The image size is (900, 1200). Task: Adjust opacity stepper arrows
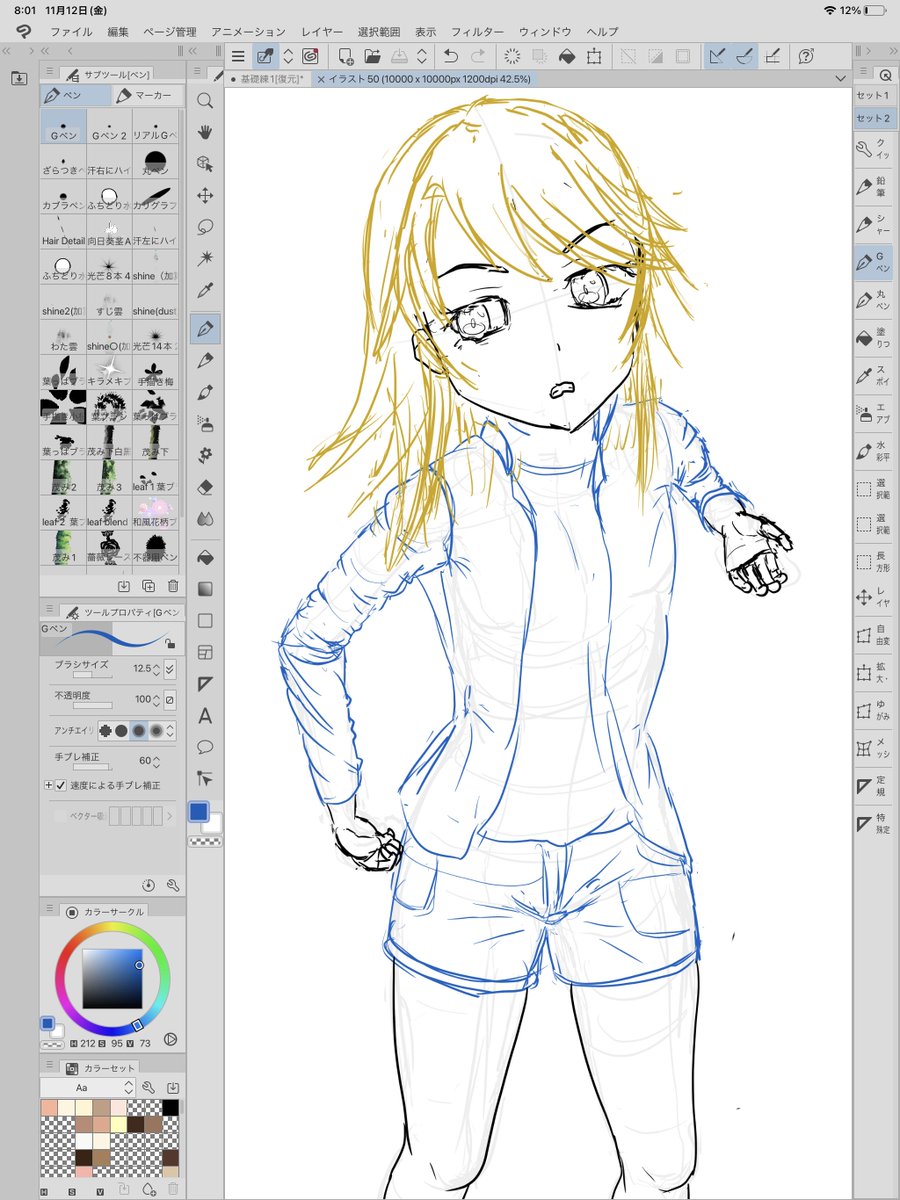coord(157,700)
